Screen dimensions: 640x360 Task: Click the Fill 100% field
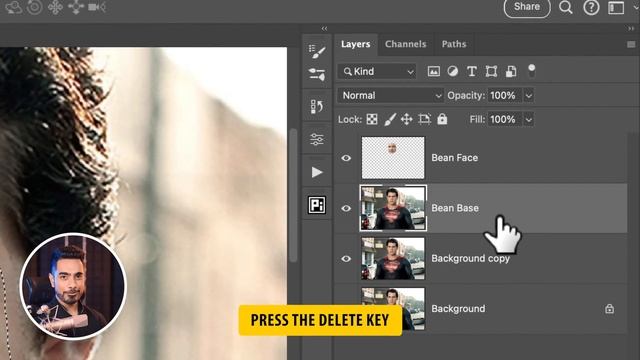tap(505, 120)
